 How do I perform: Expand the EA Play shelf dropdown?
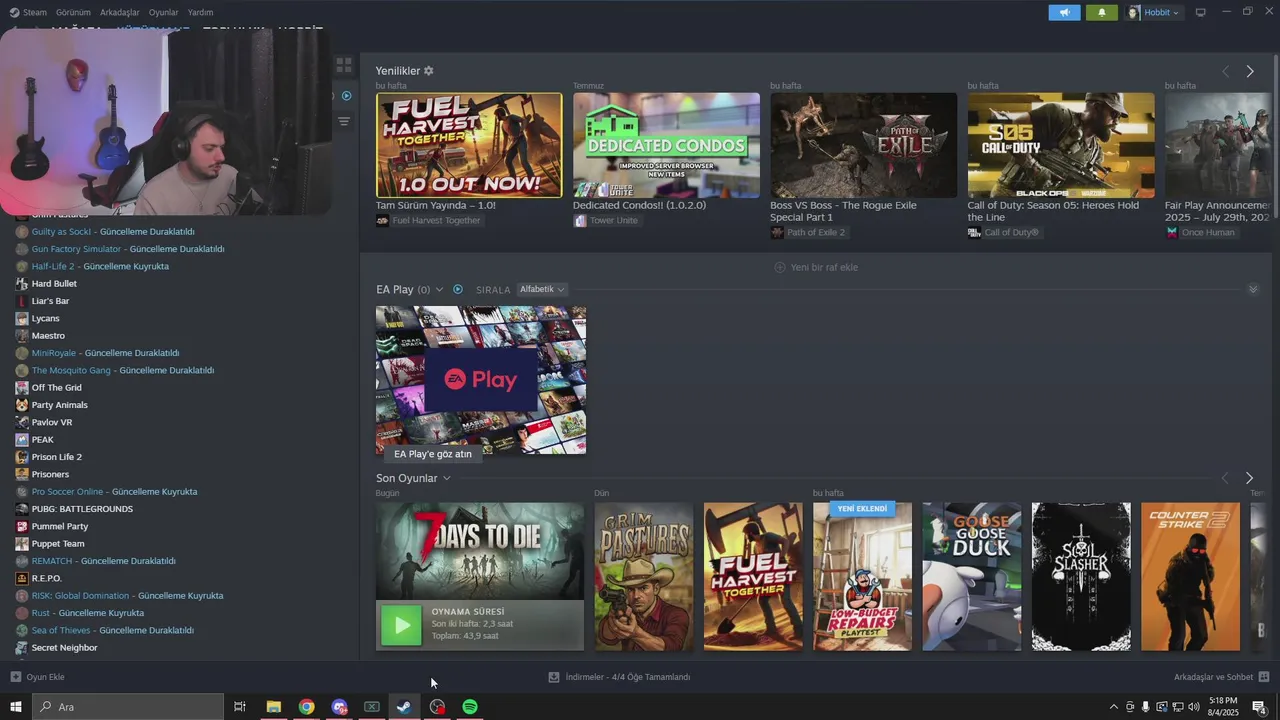coord(439,290)
